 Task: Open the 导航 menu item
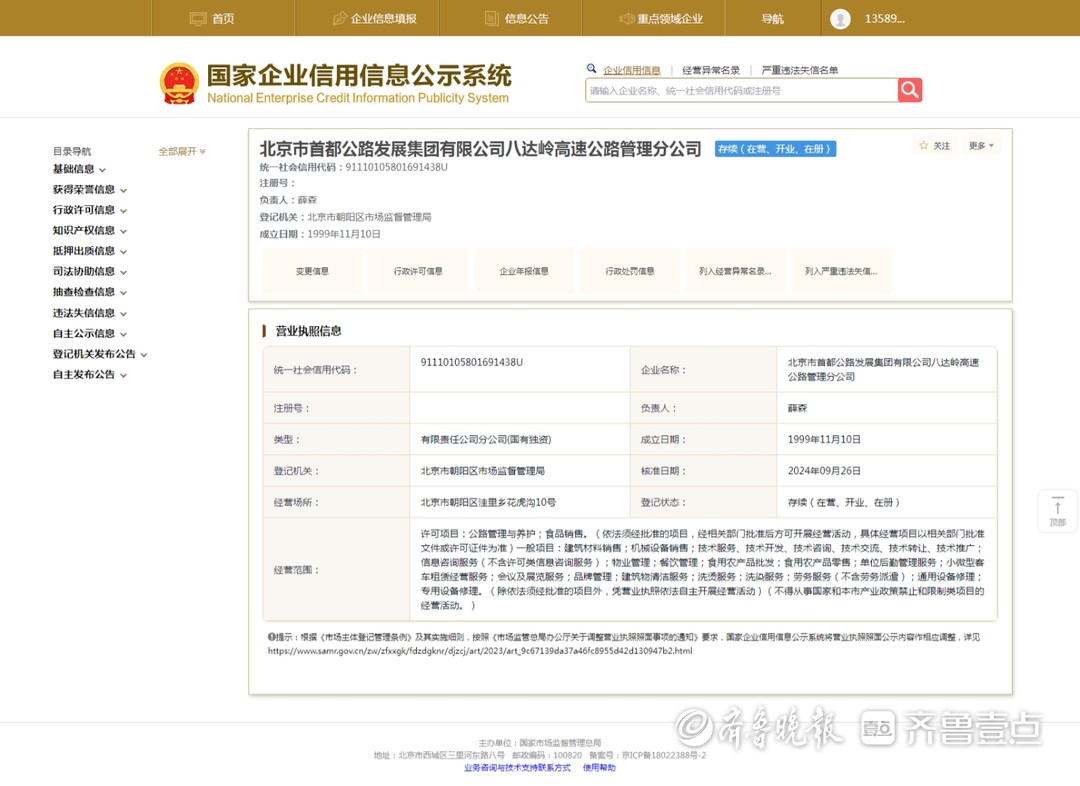772,19
